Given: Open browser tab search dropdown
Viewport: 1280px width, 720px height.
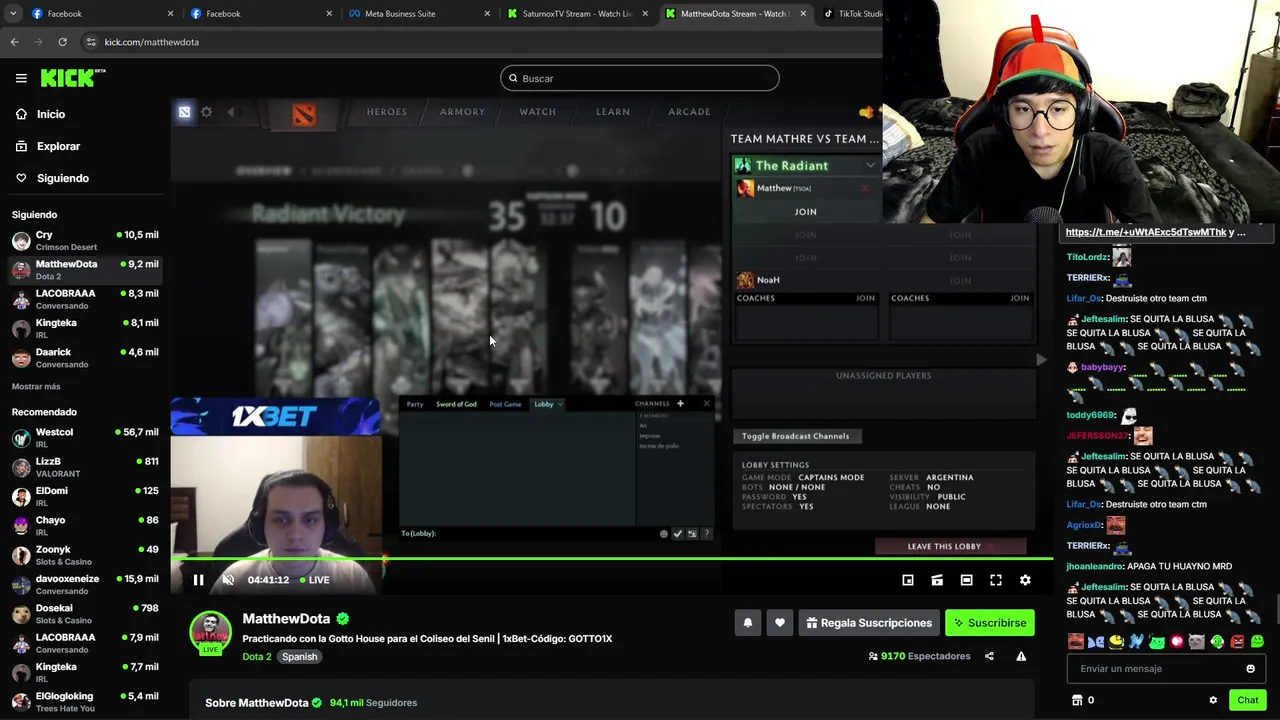Looking at the screenshot, I should [x=13, y=14].
